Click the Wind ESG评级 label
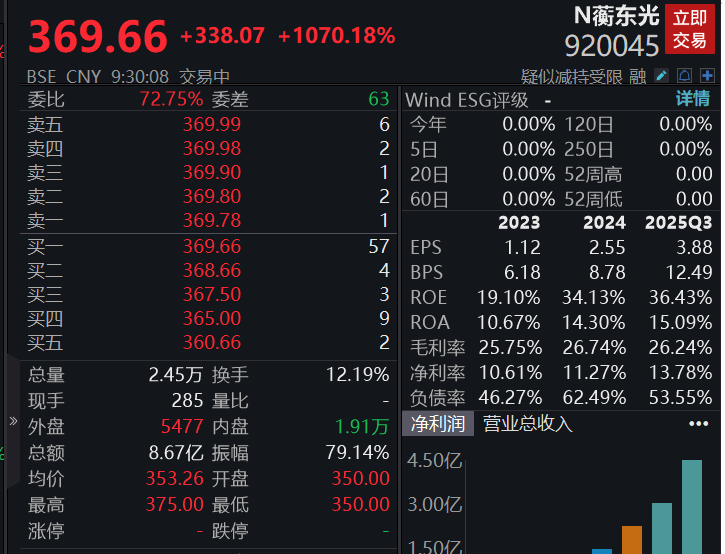The width and height of the screenshot is (725, 554). (467, 99)
